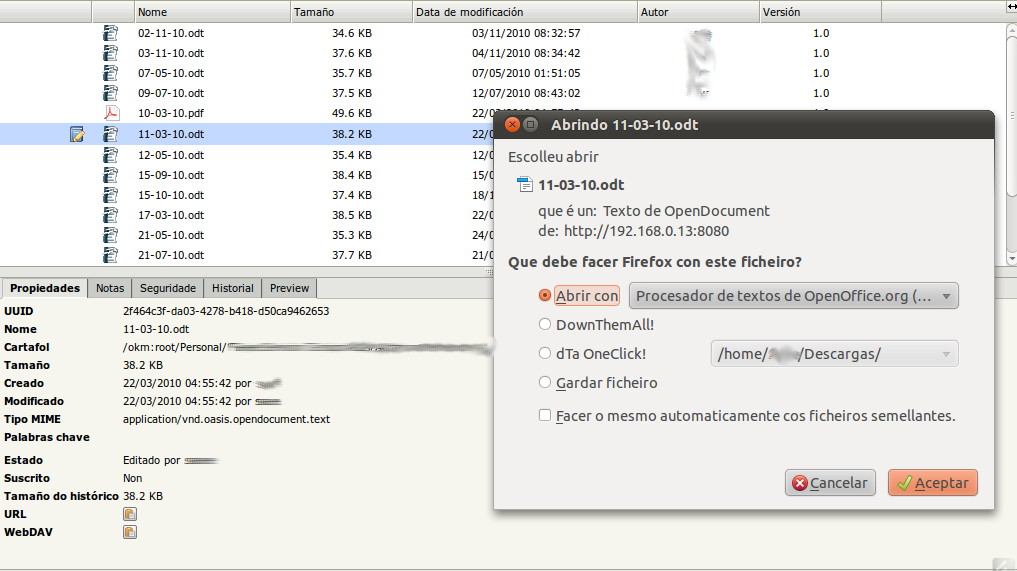1017x571 pixels.
Task: Click the MIME type application/vnd.oasis.opendocument.text
Action: coord(226,419)
